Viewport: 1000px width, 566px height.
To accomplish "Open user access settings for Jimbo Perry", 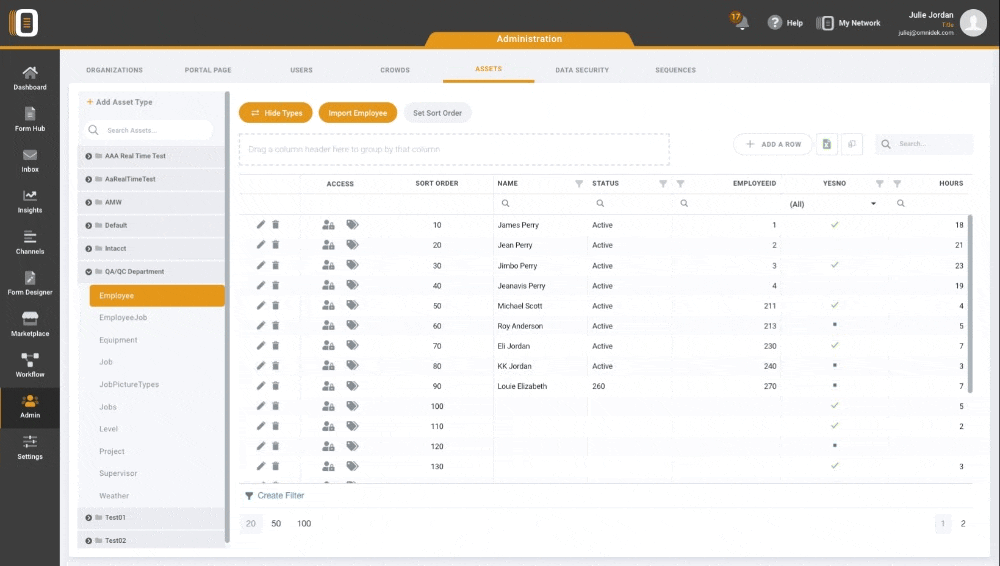I will click(328, 266).
